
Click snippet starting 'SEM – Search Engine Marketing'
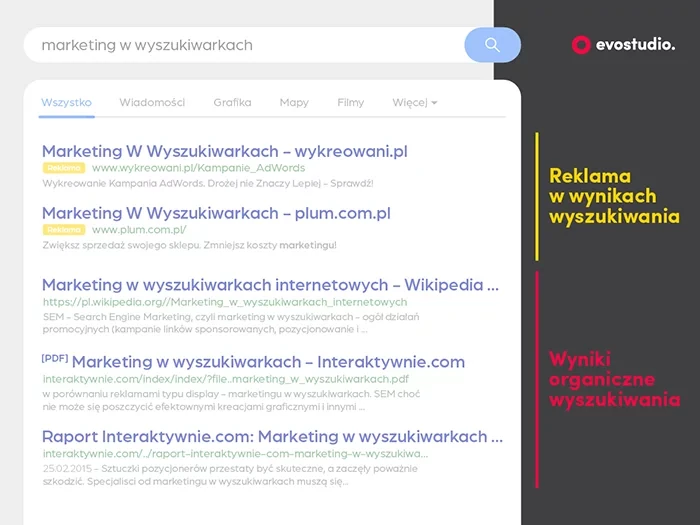pos(231,323)
